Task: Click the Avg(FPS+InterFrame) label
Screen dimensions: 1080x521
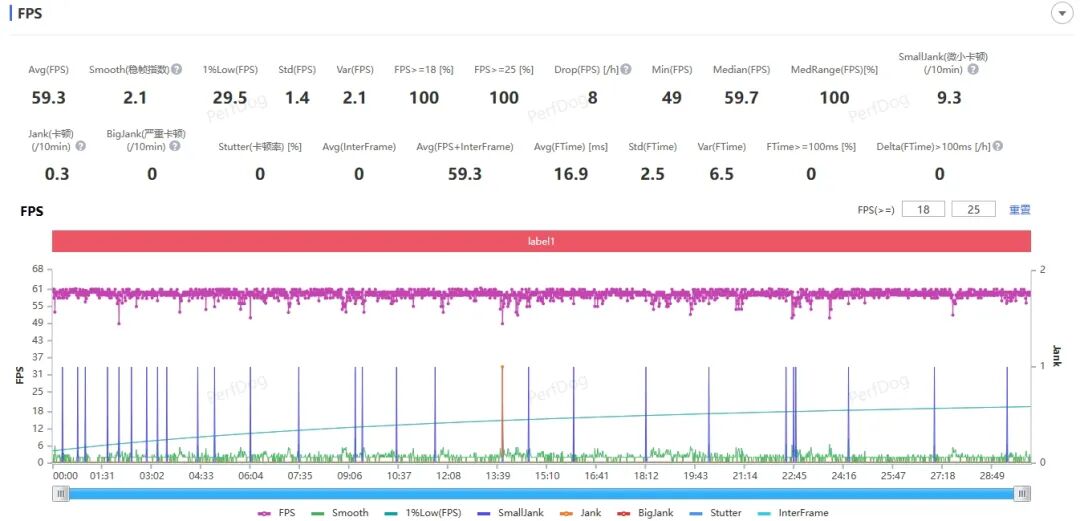Action: (x=465, y=147)
